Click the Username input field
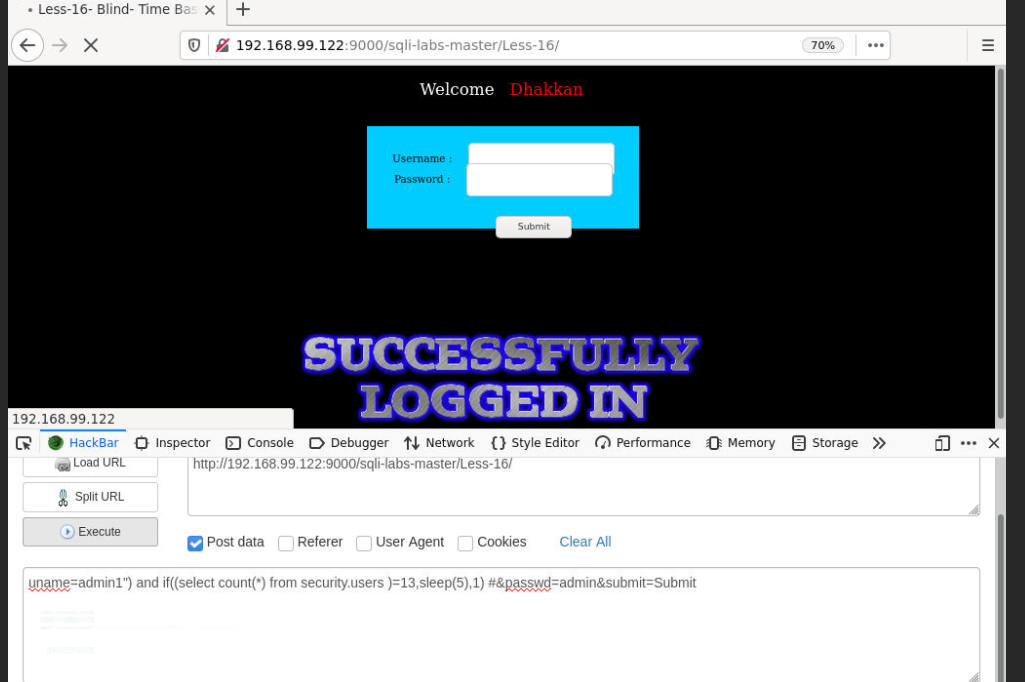This screenshot has height=682, width=1025. (541, 154)
